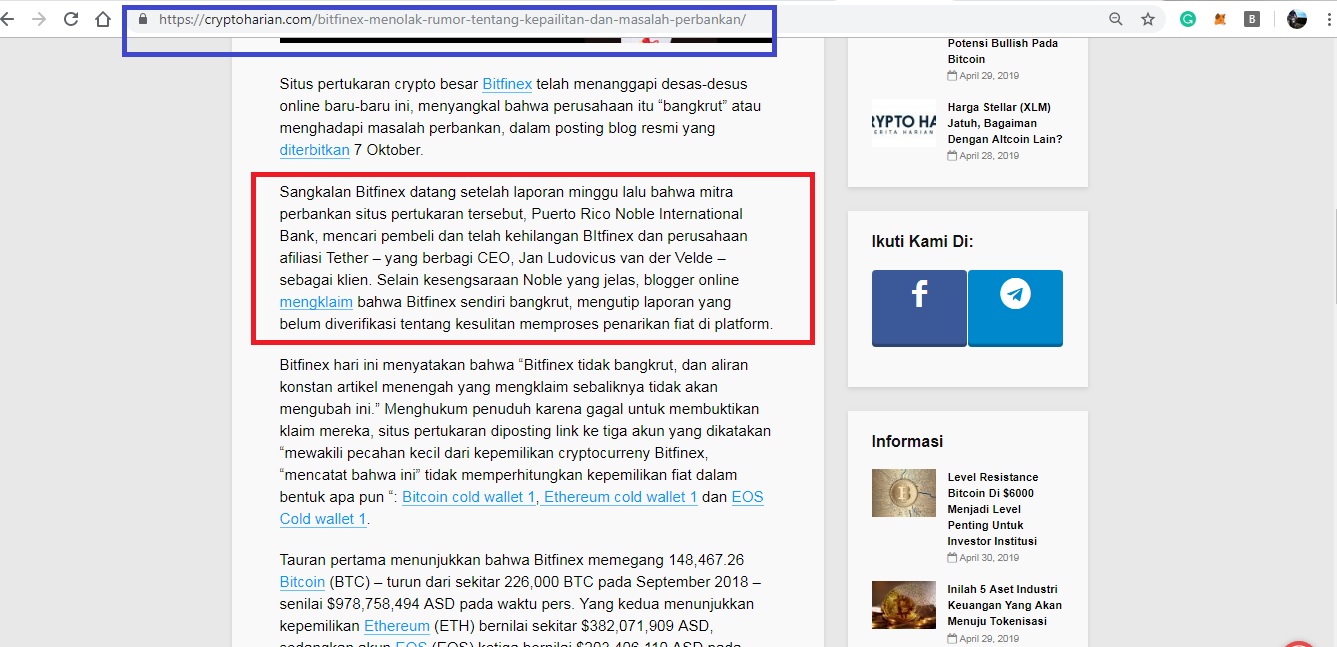Click the 'Ikuti Kami Di:' heading
This screenshot has width=1337, height=647.
(x=922, y=241)
